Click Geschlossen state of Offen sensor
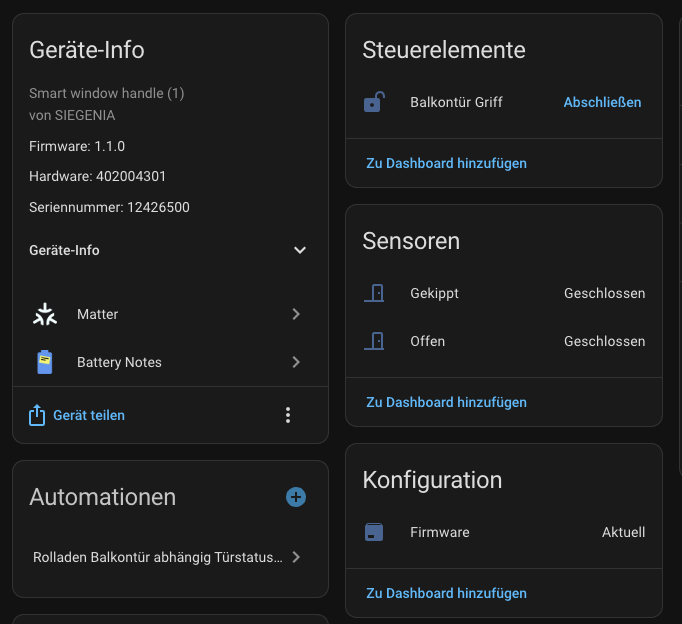This screenshot has height=624, width=682. 605,341
